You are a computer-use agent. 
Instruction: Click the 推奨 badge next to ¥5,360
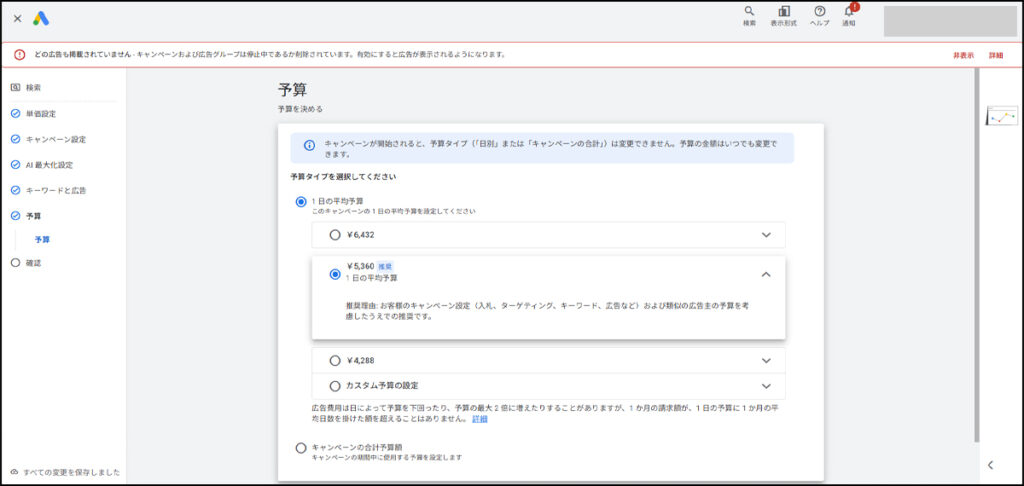(x=385, y=267)
